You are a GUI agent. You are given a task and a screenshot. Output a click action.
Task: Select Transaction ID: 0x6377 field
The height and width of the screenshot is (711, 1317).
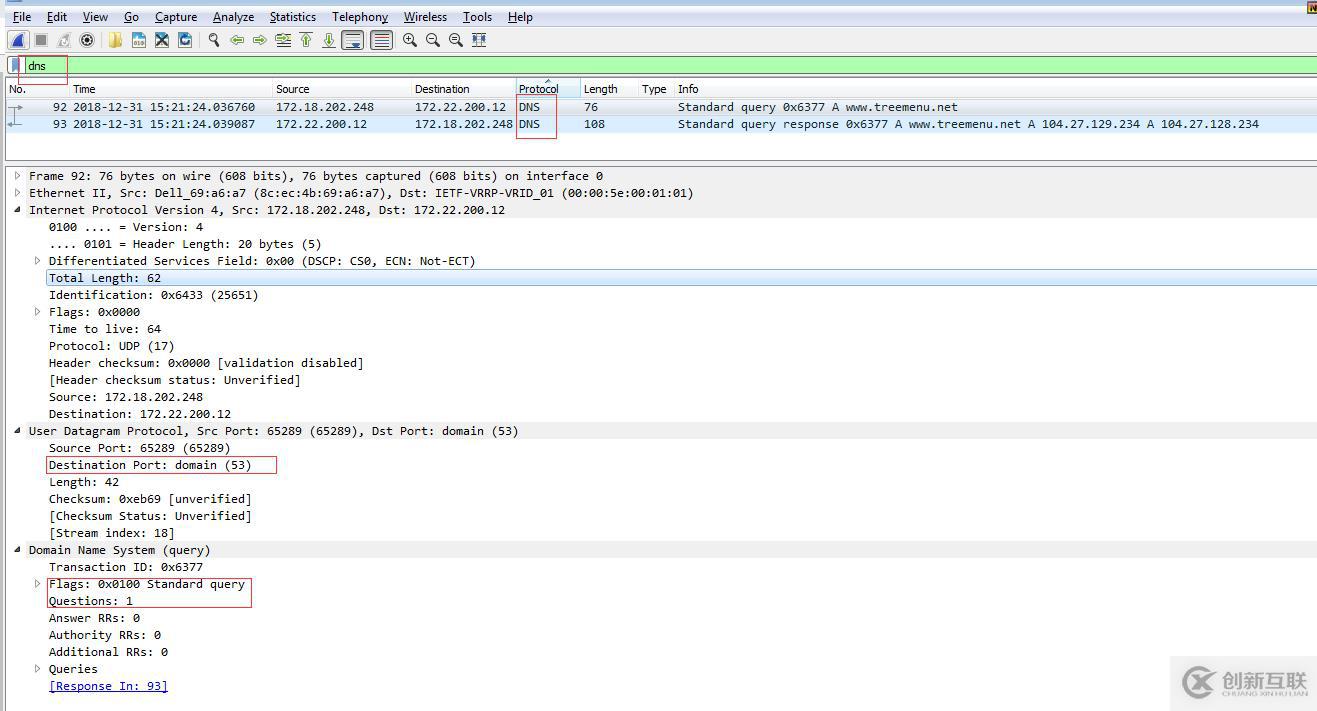pos(126,567)
